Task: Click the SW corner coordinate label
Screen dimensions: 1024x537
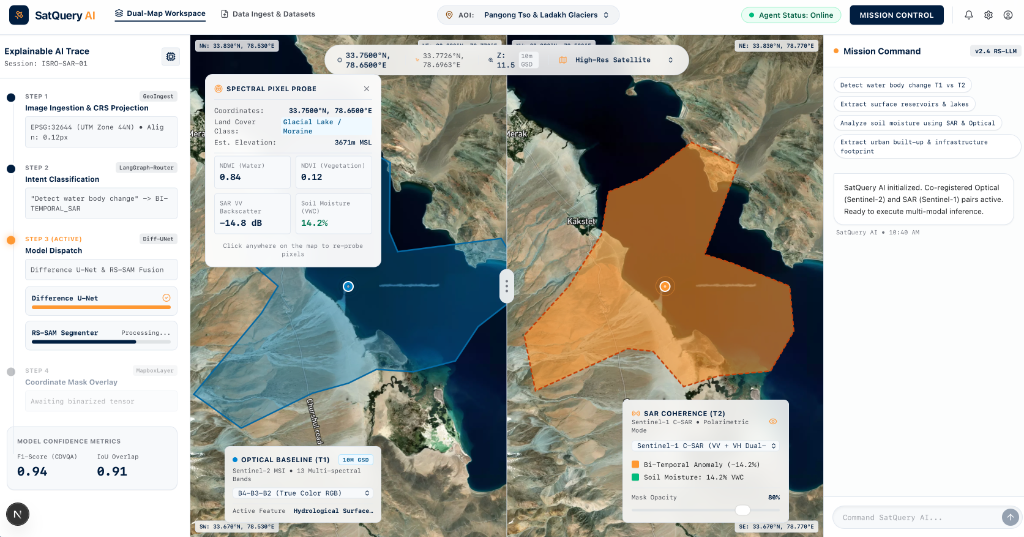Action: 236,527
